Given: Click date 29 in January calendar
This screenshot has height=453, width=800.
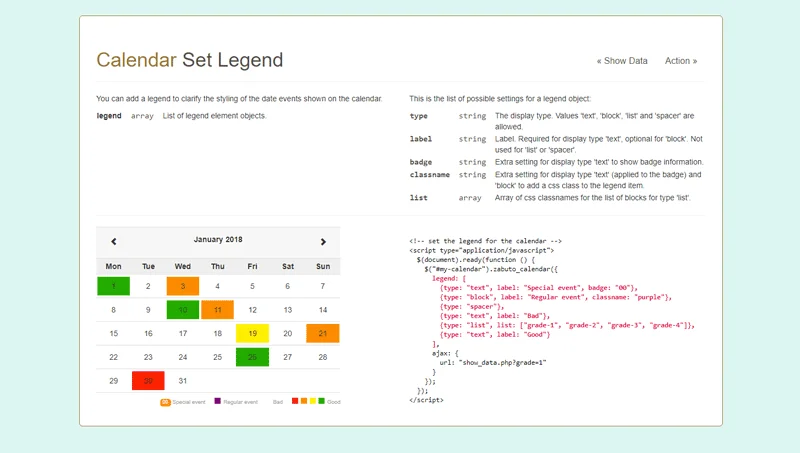Looking at the screenshot, I should click(113, 381).
